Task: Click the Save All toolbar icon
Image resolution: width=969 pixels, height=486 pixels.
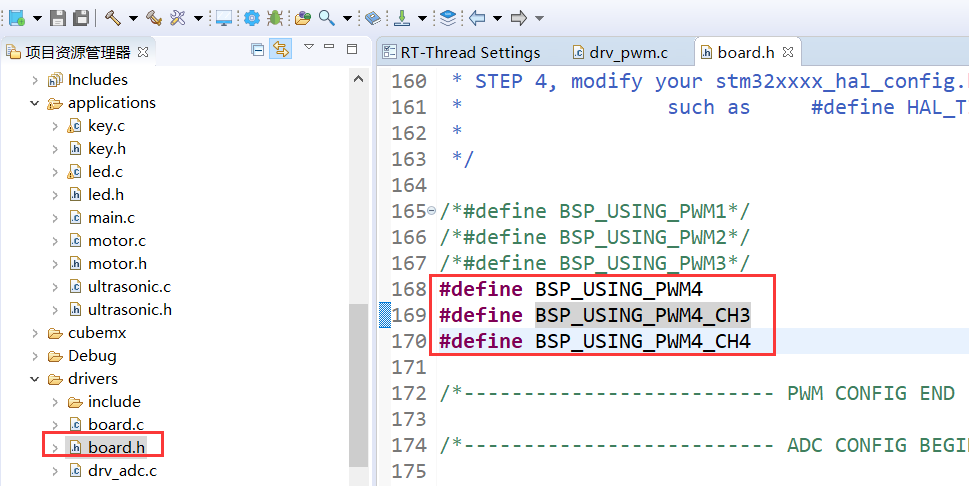Action: (x=81, y=18)
